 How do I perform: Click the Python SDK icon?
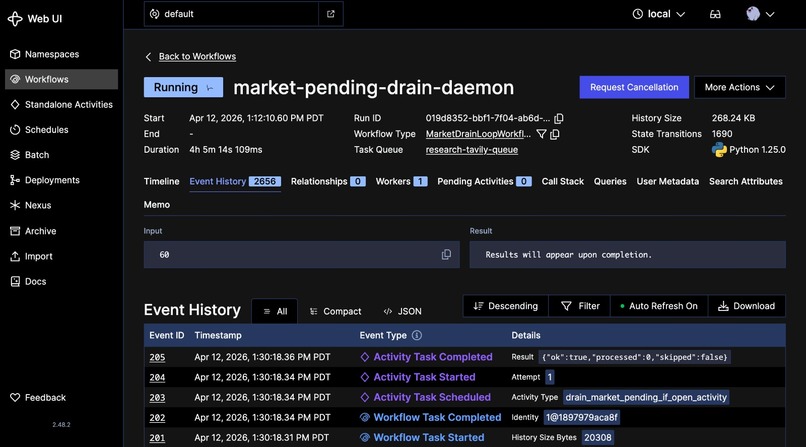click(719, 150)
